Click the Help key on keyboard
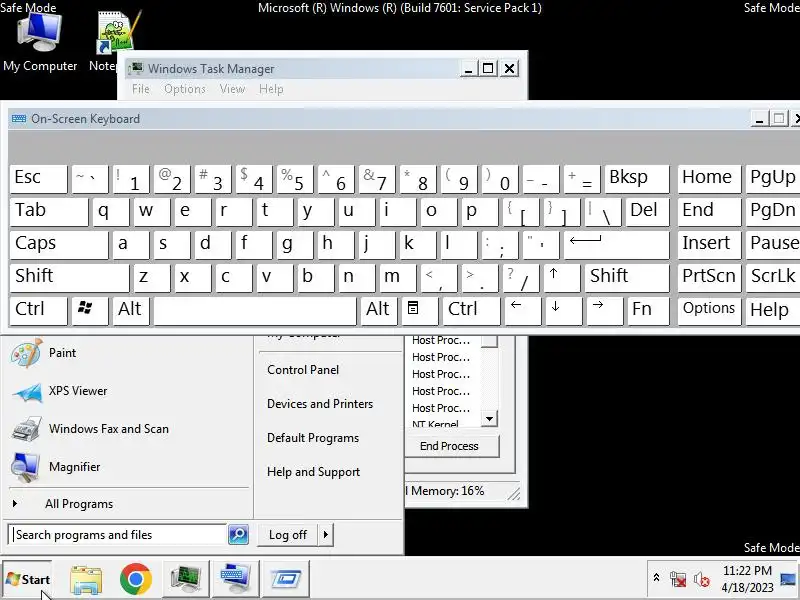Viewport: 800px width, 600px height. pos(773,310)
